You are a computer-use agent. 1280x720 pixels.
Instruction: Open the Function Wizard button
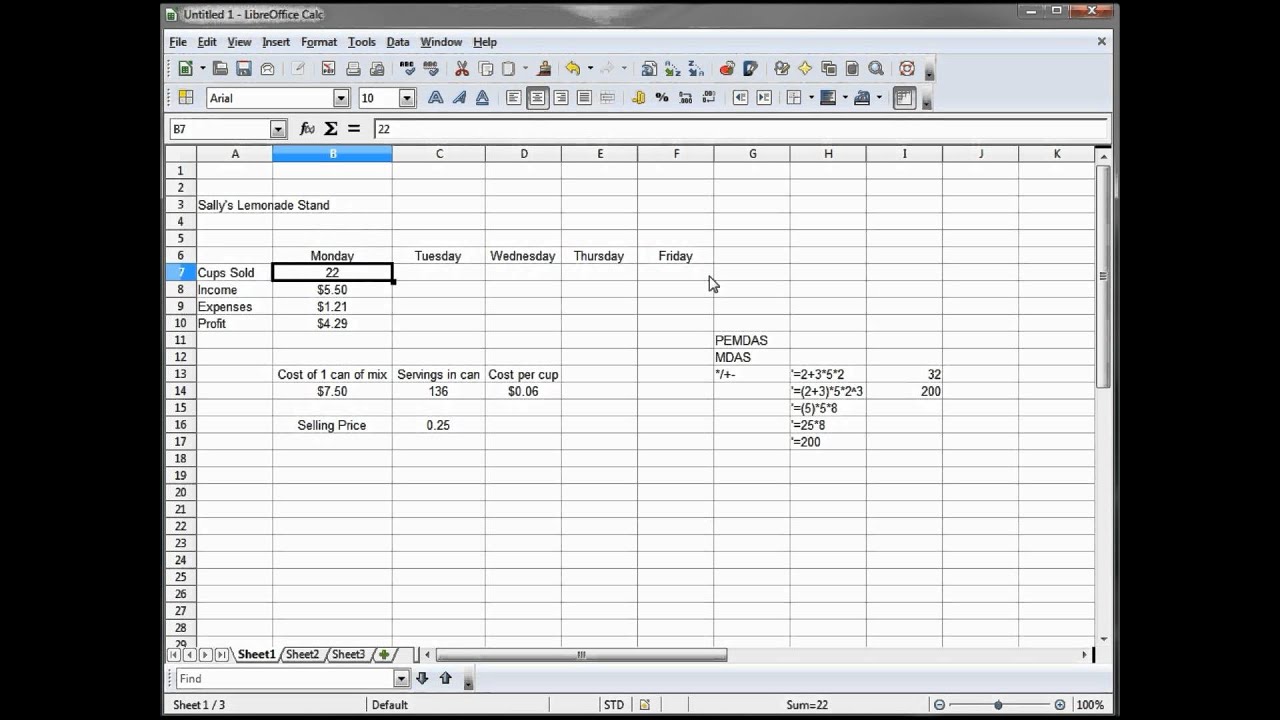(307, 129)
